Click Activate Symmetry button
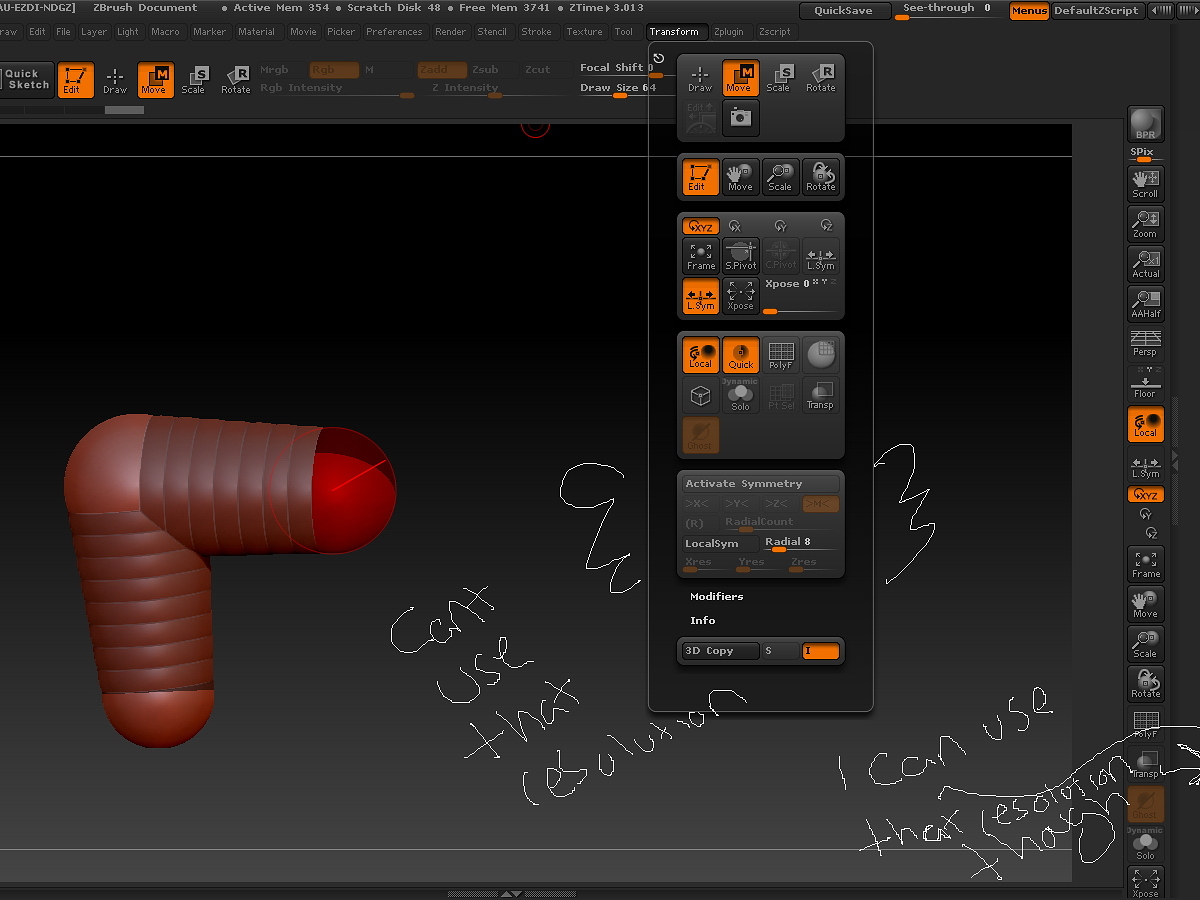The image size is (1200, 900). [760, 484]
